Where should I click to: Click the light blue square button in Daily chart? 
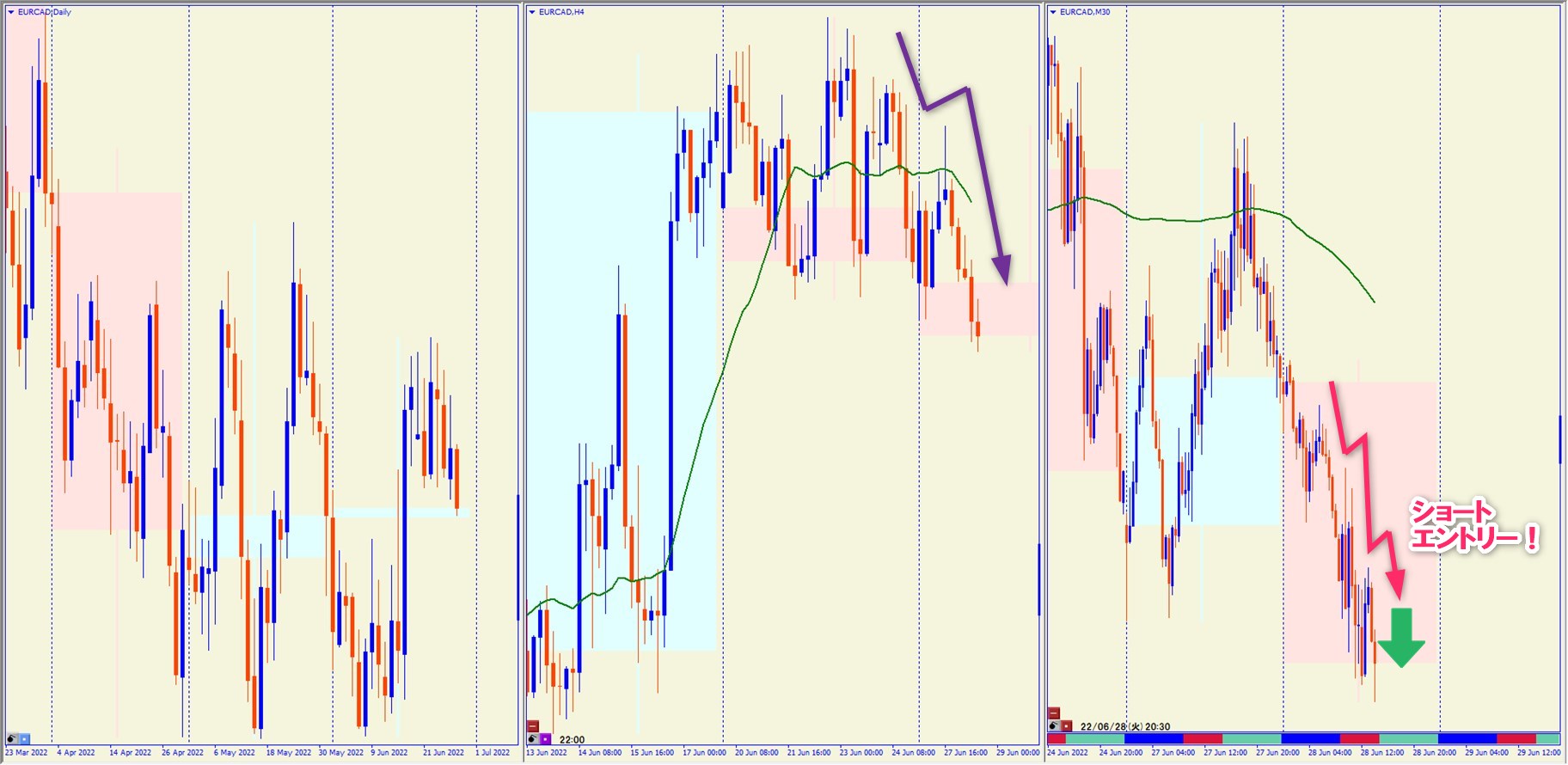(x=24, y=738)
